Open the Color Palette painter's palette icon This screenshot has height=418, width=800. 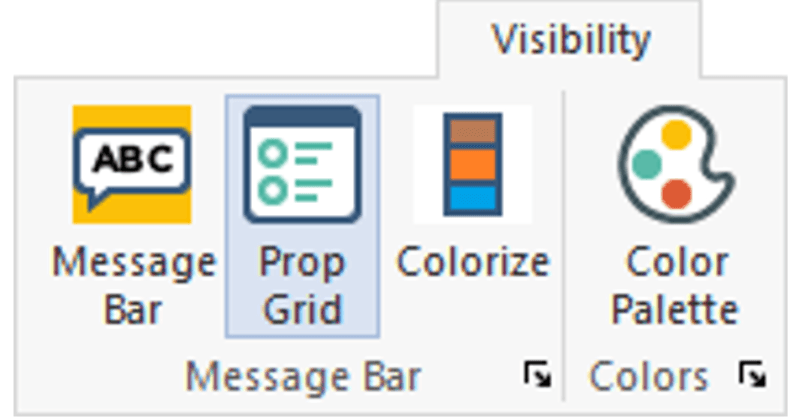pos(675,164)
